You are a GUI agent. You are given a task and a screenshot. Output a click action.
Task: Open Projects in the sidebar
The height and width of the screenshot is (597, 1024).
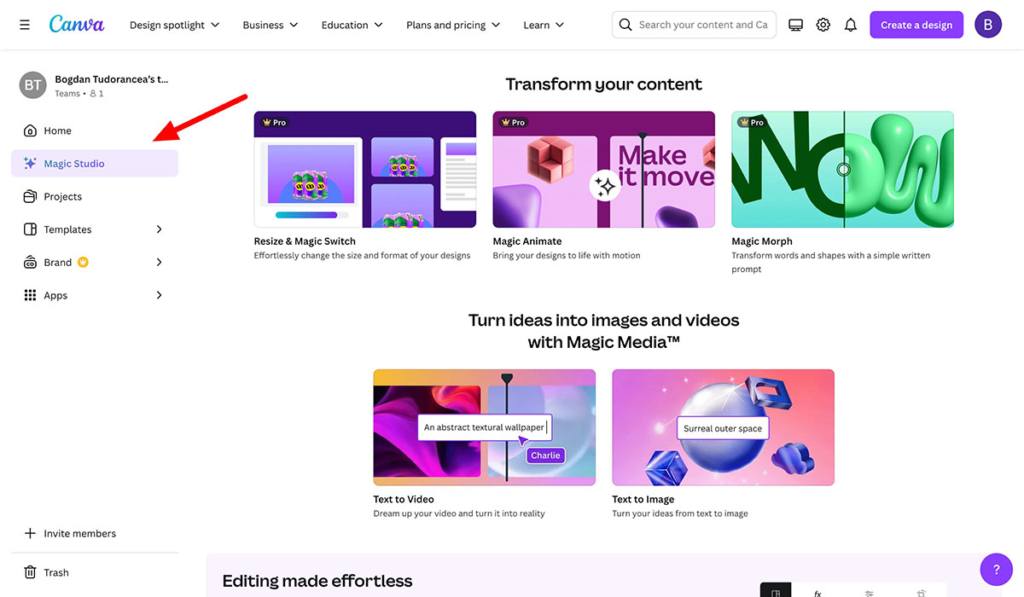pyautogui.click(x=62, y=196)
